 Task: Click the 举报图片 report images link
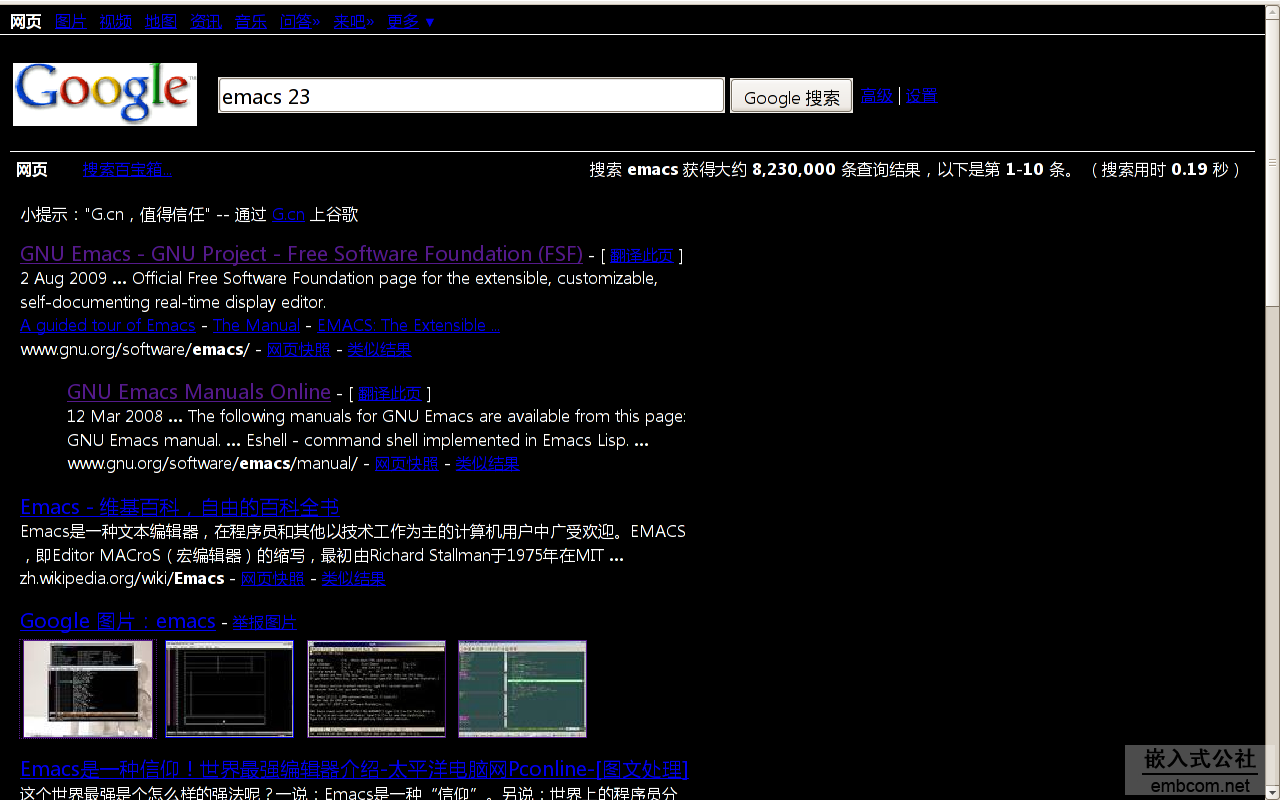click(265, 622)
